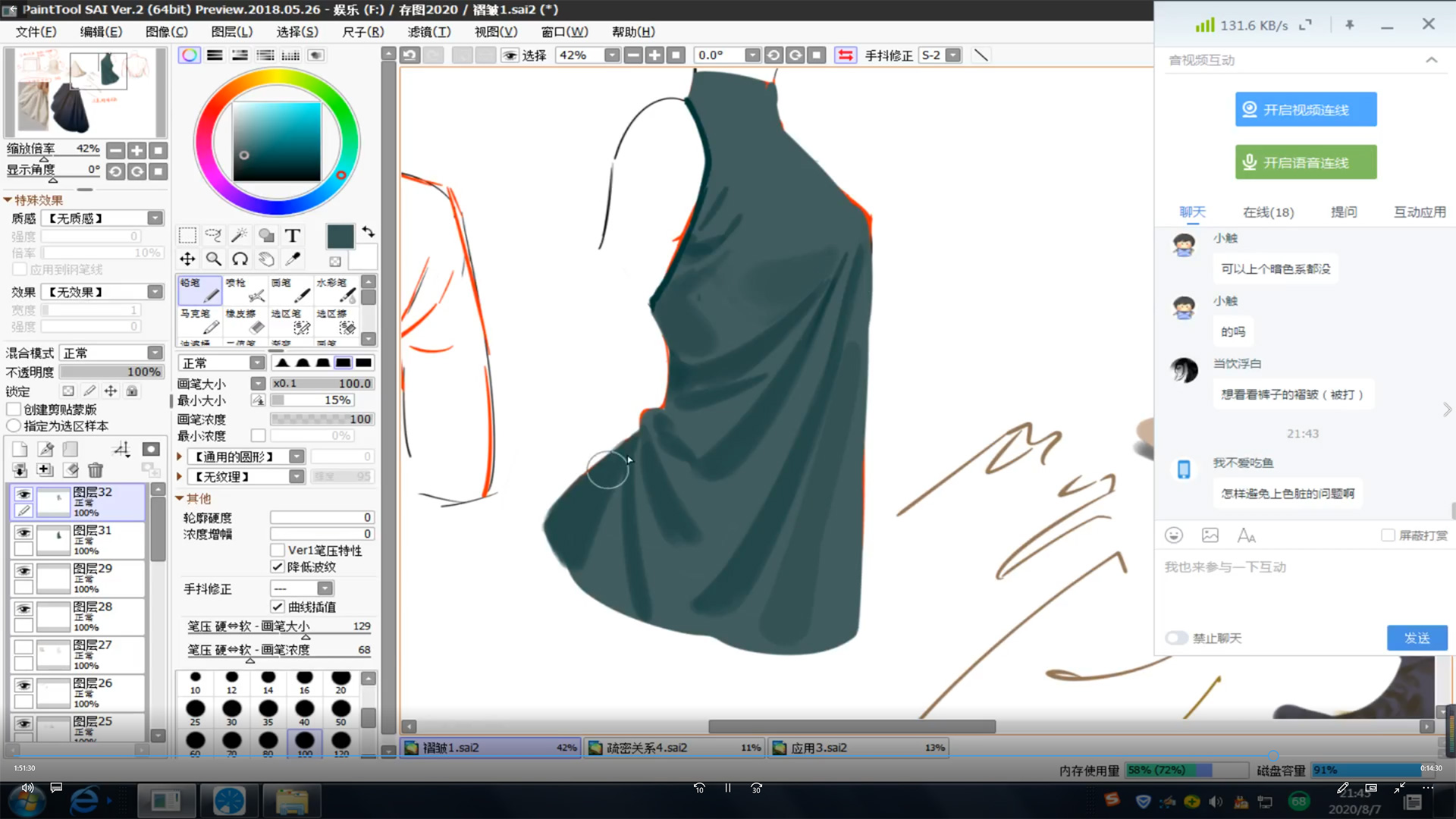Hide layer 图层31 via eye icon
The height and width of the screenshot is (819, 1456).
pos(24,532)
